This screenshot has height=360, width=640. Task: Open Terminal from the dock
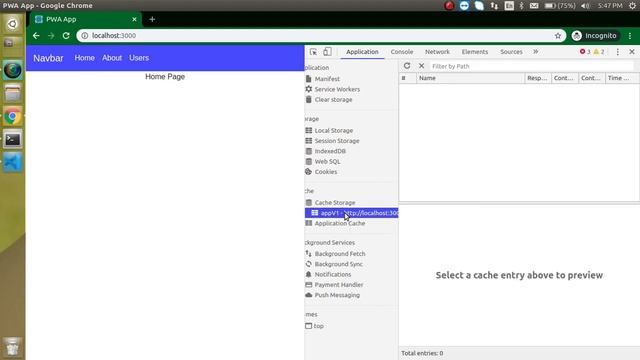point(13,140)
